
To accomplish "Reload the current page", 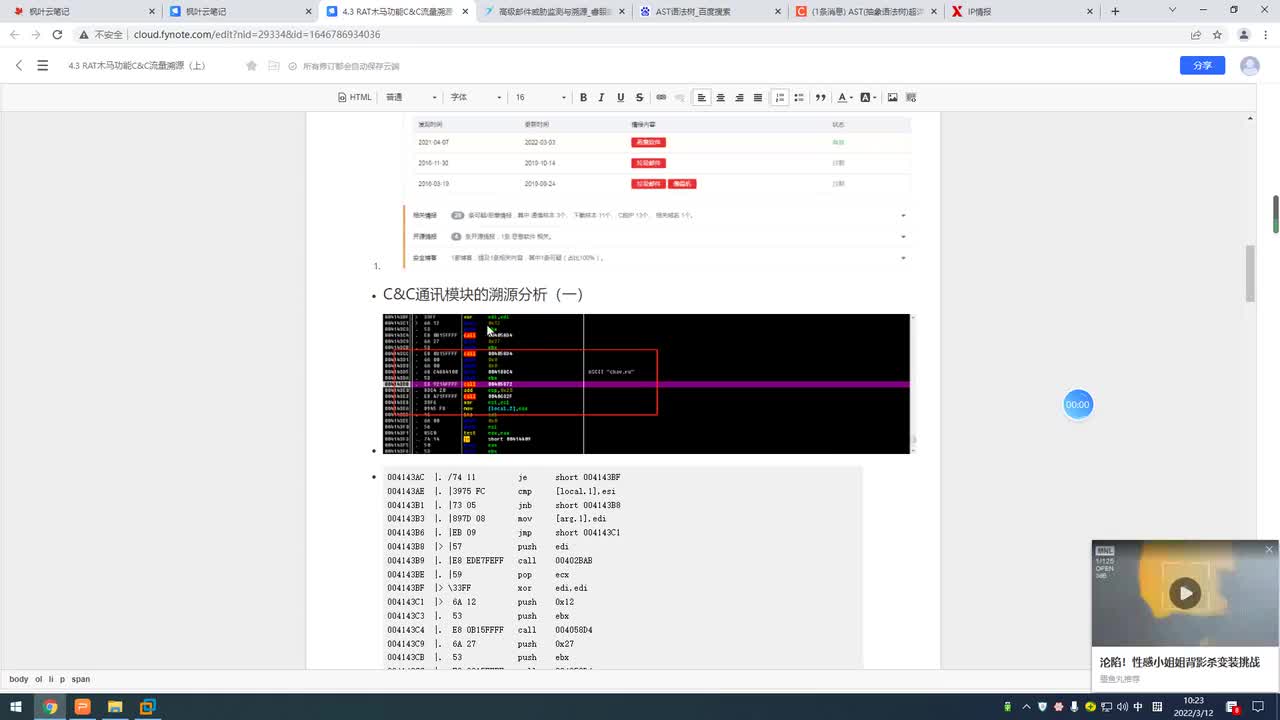I will coord(57,34).
